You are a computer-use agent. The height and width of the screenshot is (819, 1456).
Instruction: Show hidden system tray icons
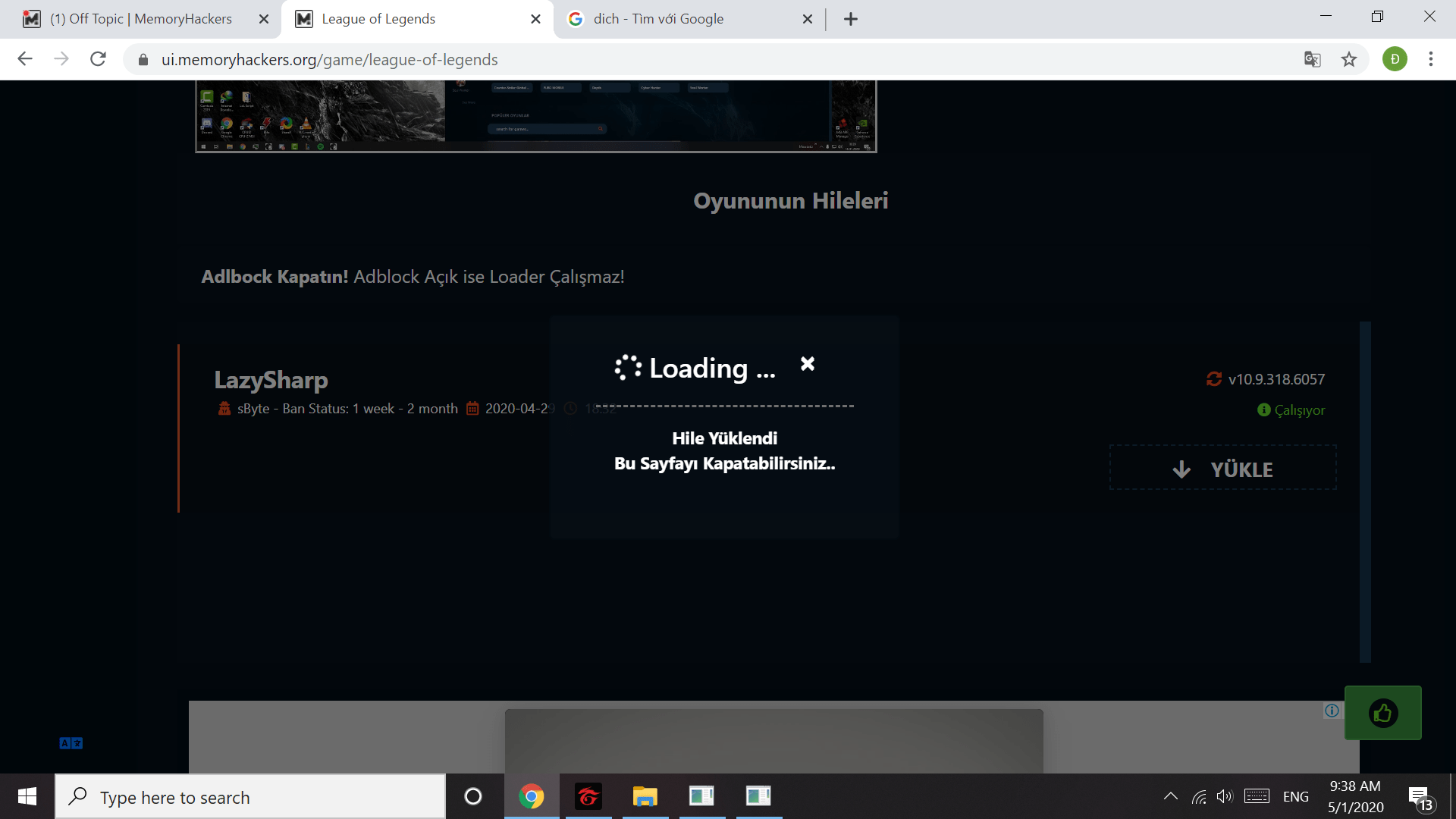tap(1171, 796)
